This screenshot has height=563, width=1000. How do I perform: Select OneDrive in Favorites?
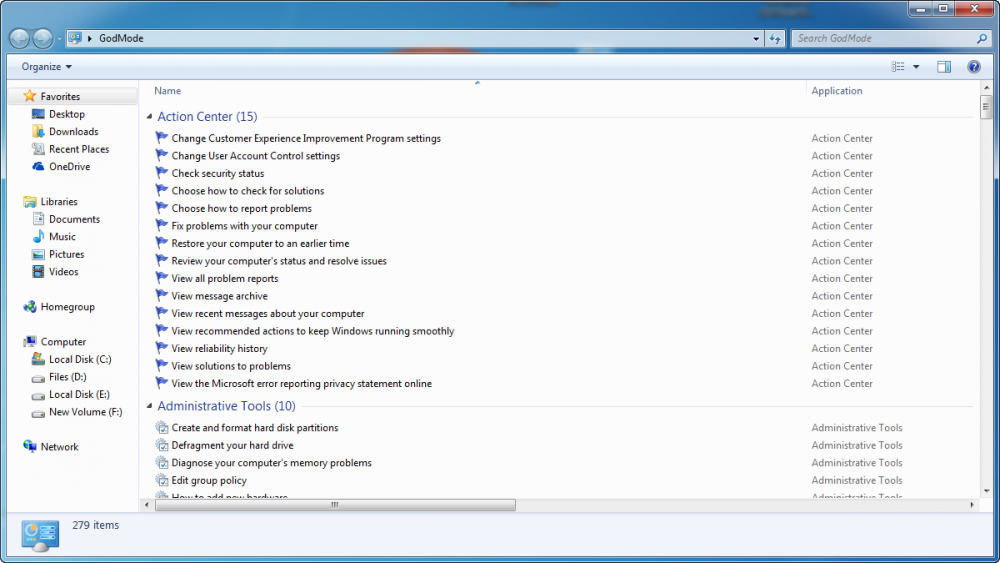coord(69,167)
